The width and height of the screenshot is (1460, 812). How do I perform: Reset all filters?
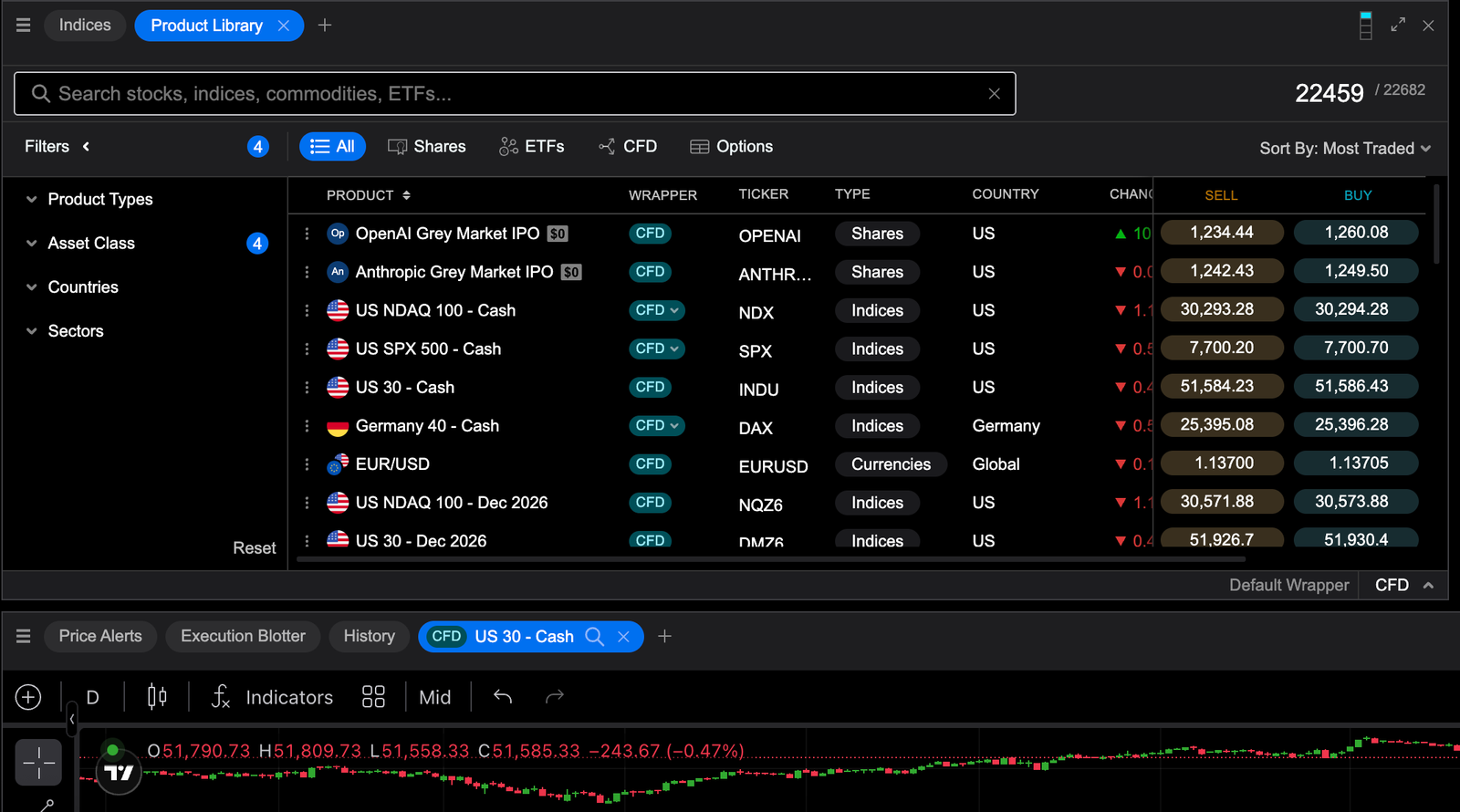254,547
